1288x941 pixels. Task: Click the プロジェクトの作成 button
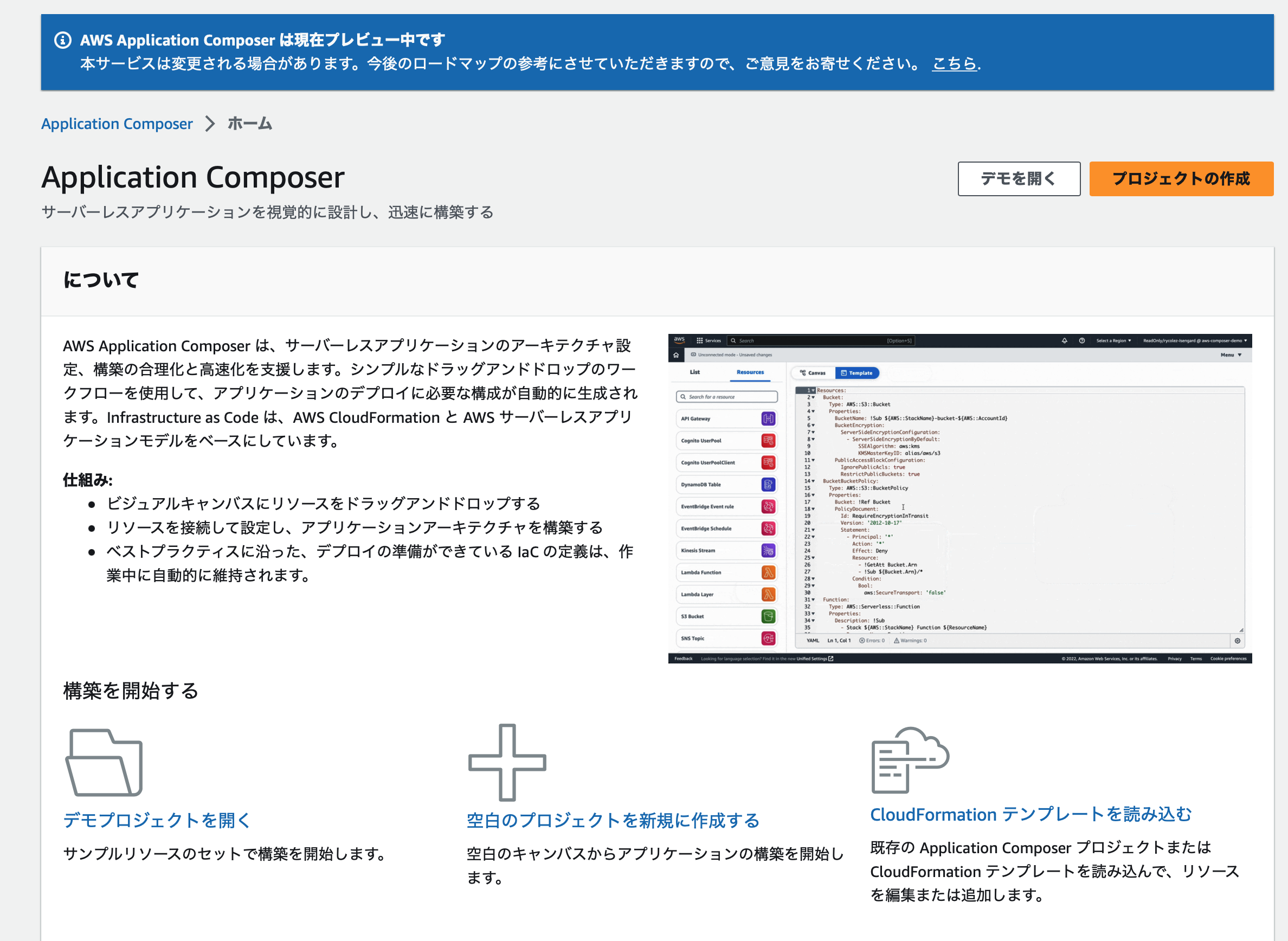click(x=1181, y=179)
